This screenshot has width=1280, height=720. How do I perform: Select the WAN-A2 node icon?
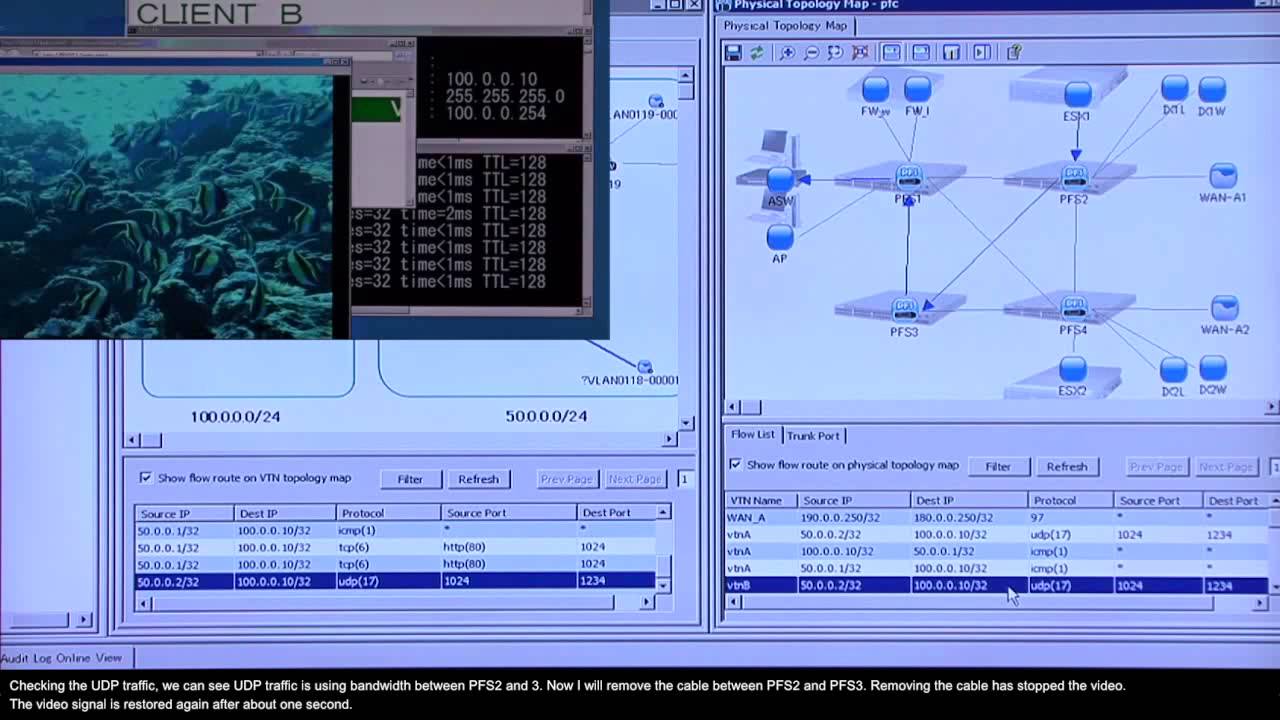point(1224,308)
